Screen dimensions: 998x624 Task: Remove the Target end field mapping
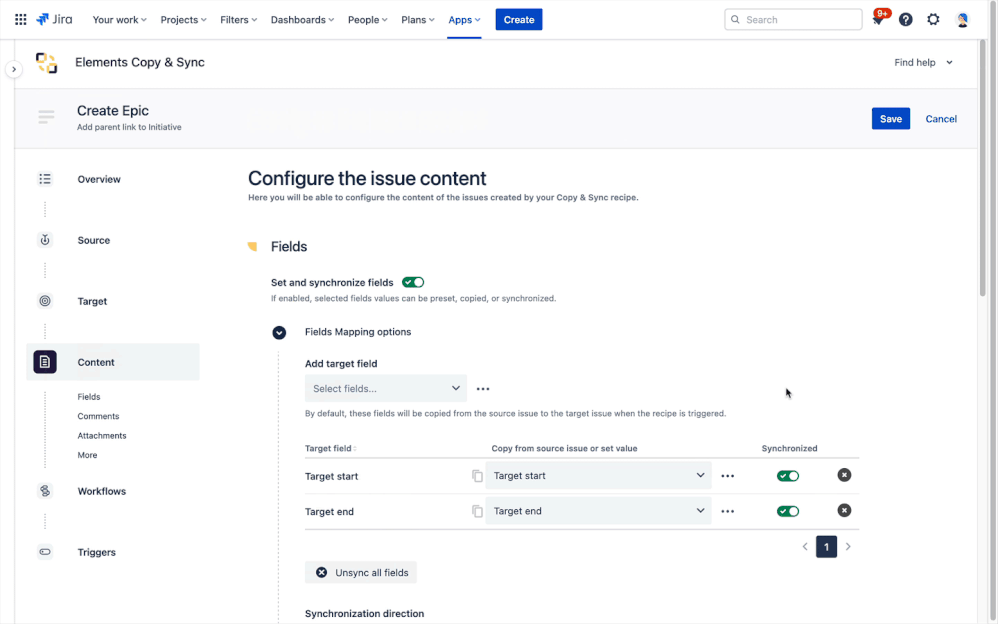click(x=844, y=510)
